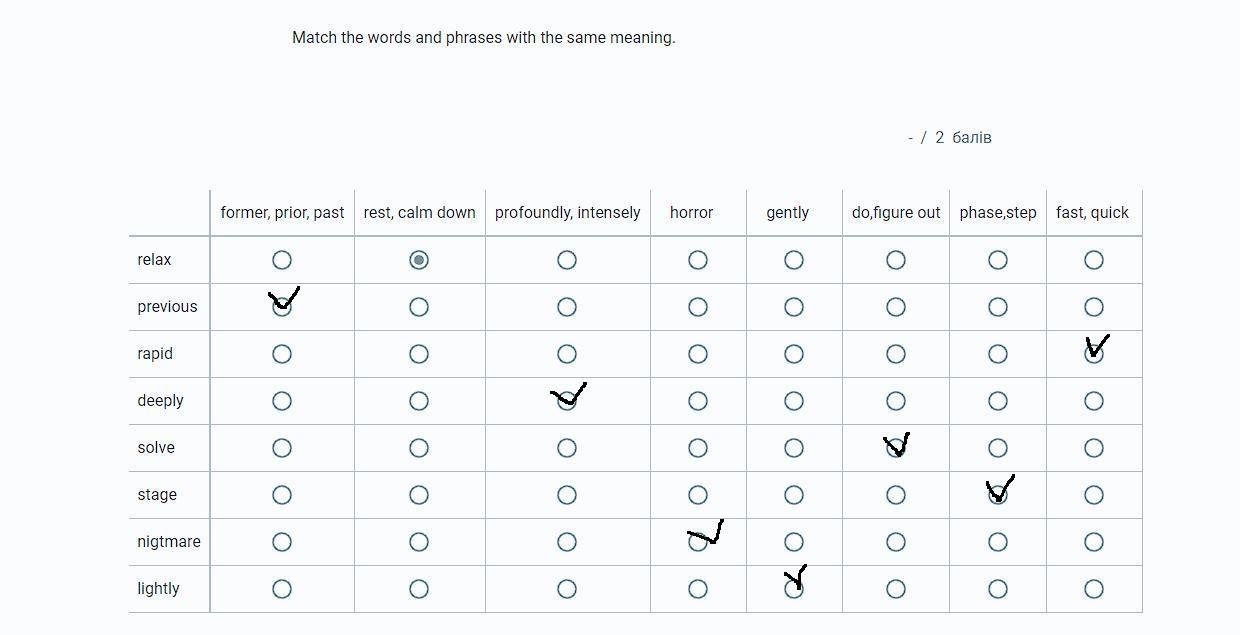Select 'rest, calm down' for solve row
Image resolution: width=1240 pixels, height=635 pixels.
pos(419,448)
